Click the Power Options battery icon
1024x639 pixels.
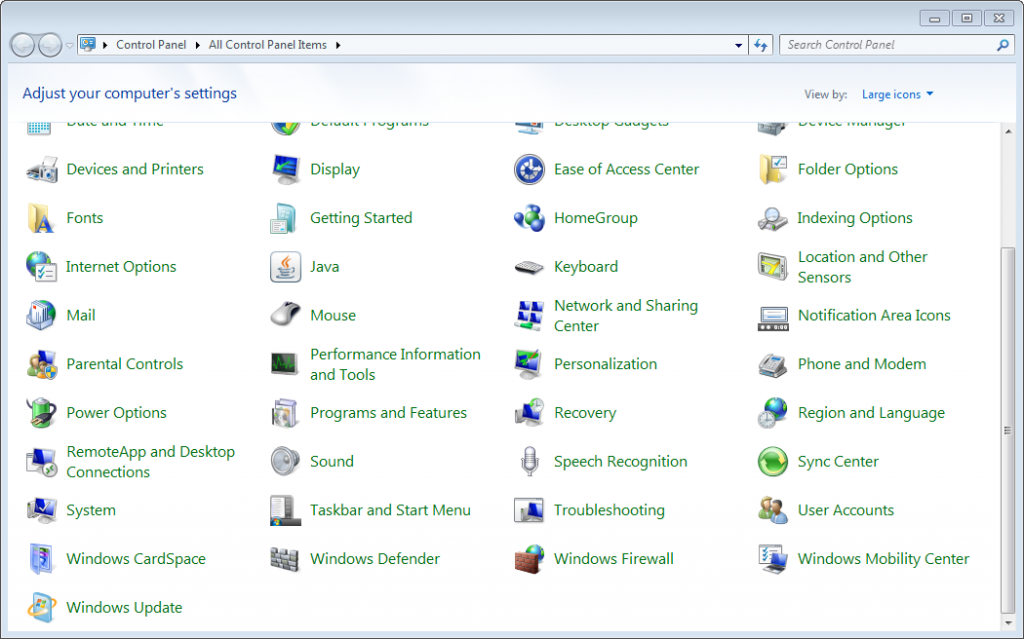[x=41, y=413]
